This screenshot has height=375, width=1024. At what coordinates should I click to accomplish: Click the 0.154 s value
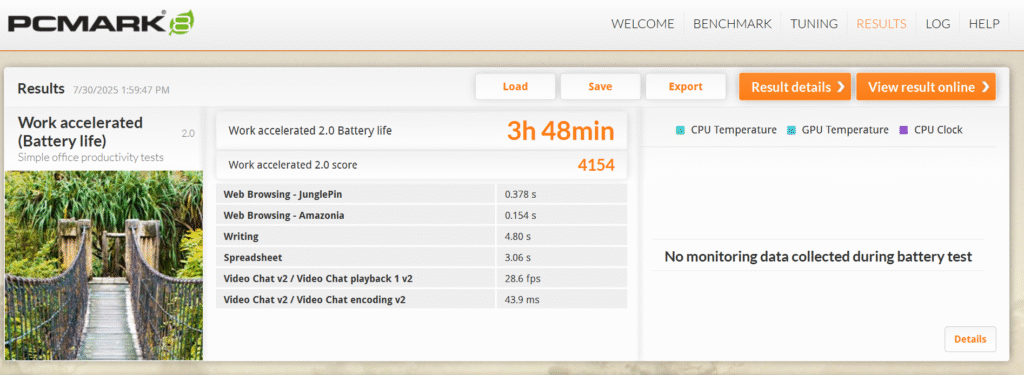click(x=520, y=215)
